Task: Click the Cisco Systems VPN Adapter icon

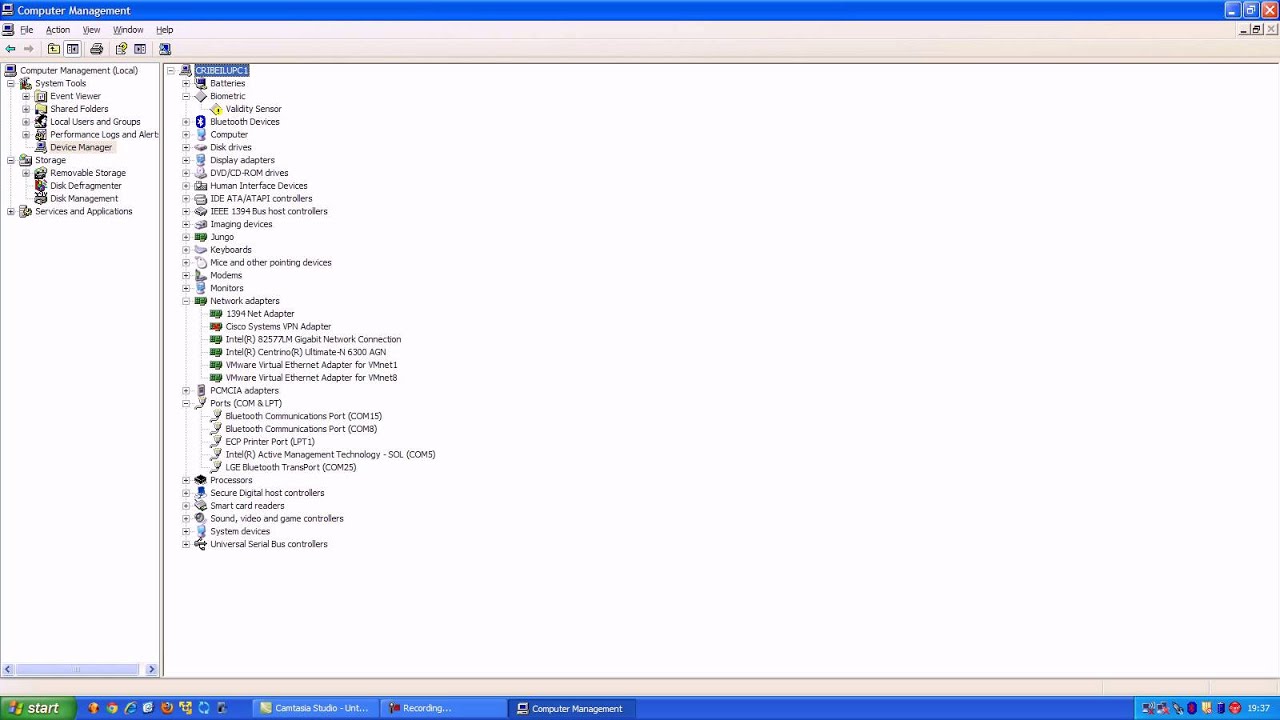Action: pyautogui.click(x=216, y=327)
